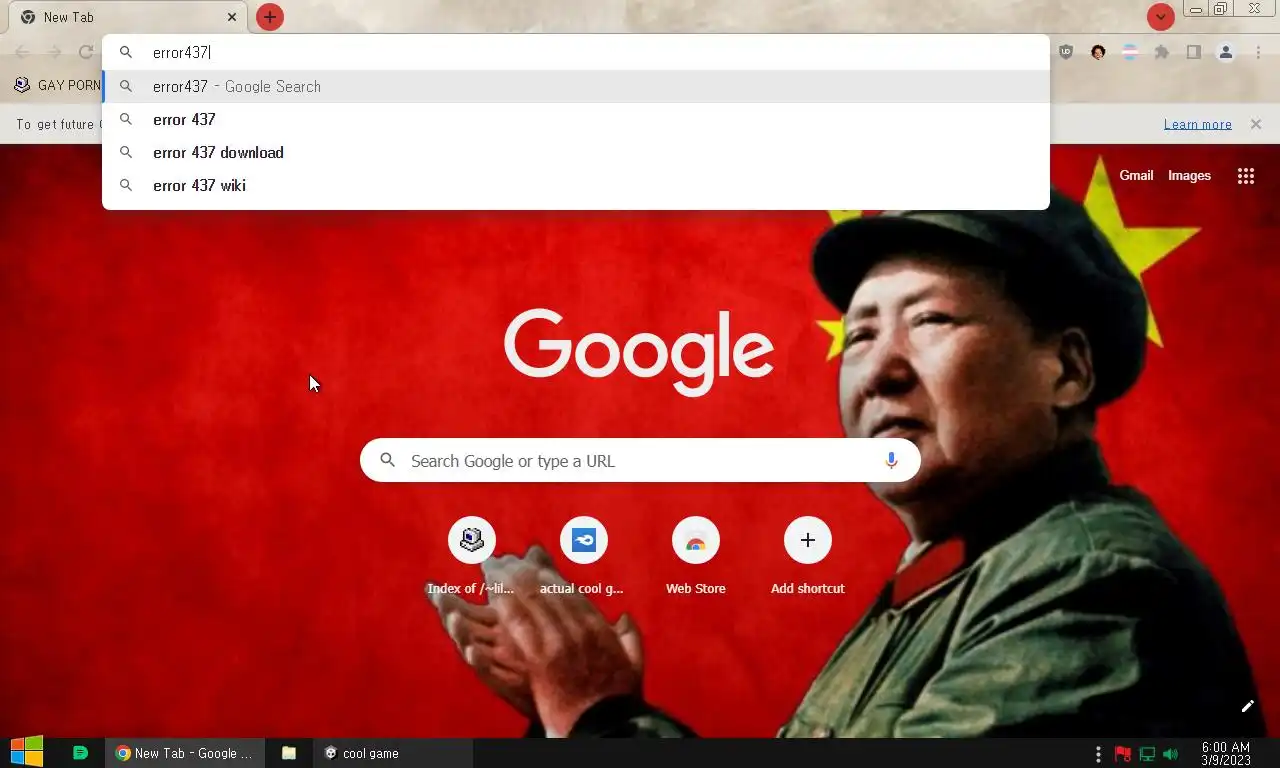Screen dimensions: 1280x768
Task: Select the New Tab browser tab
Action: tap(128, 17)
